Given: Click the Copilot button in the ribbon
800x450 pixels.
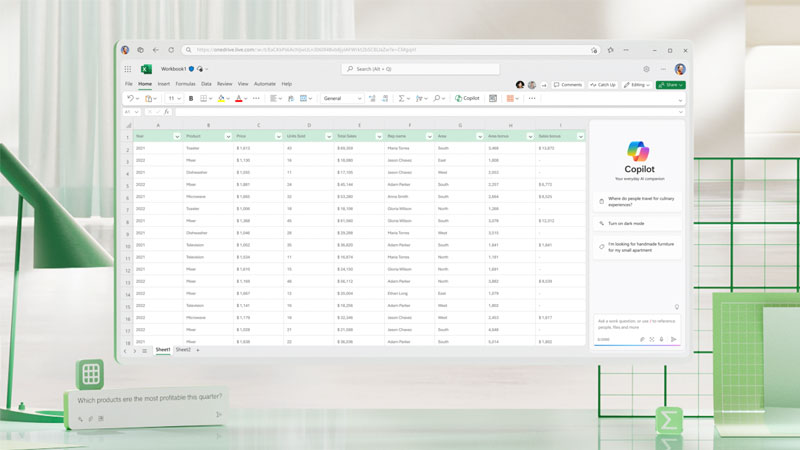Looking at the screenshot, I should 467,99.
